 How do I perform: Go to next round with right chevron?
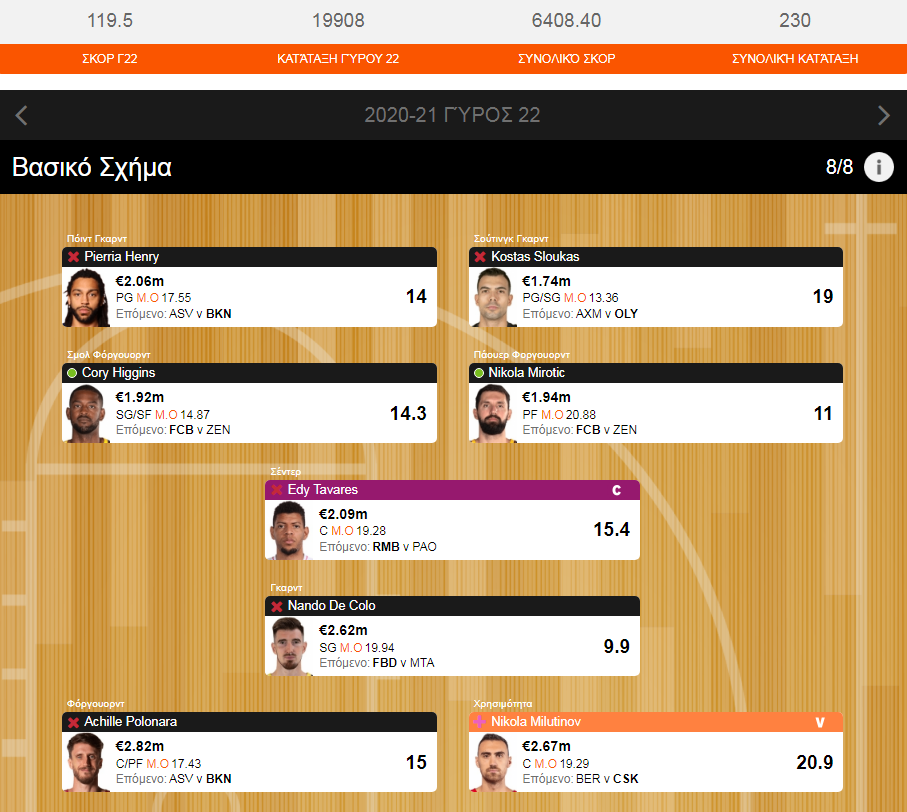pyautogui.click(x=883, y=115)
